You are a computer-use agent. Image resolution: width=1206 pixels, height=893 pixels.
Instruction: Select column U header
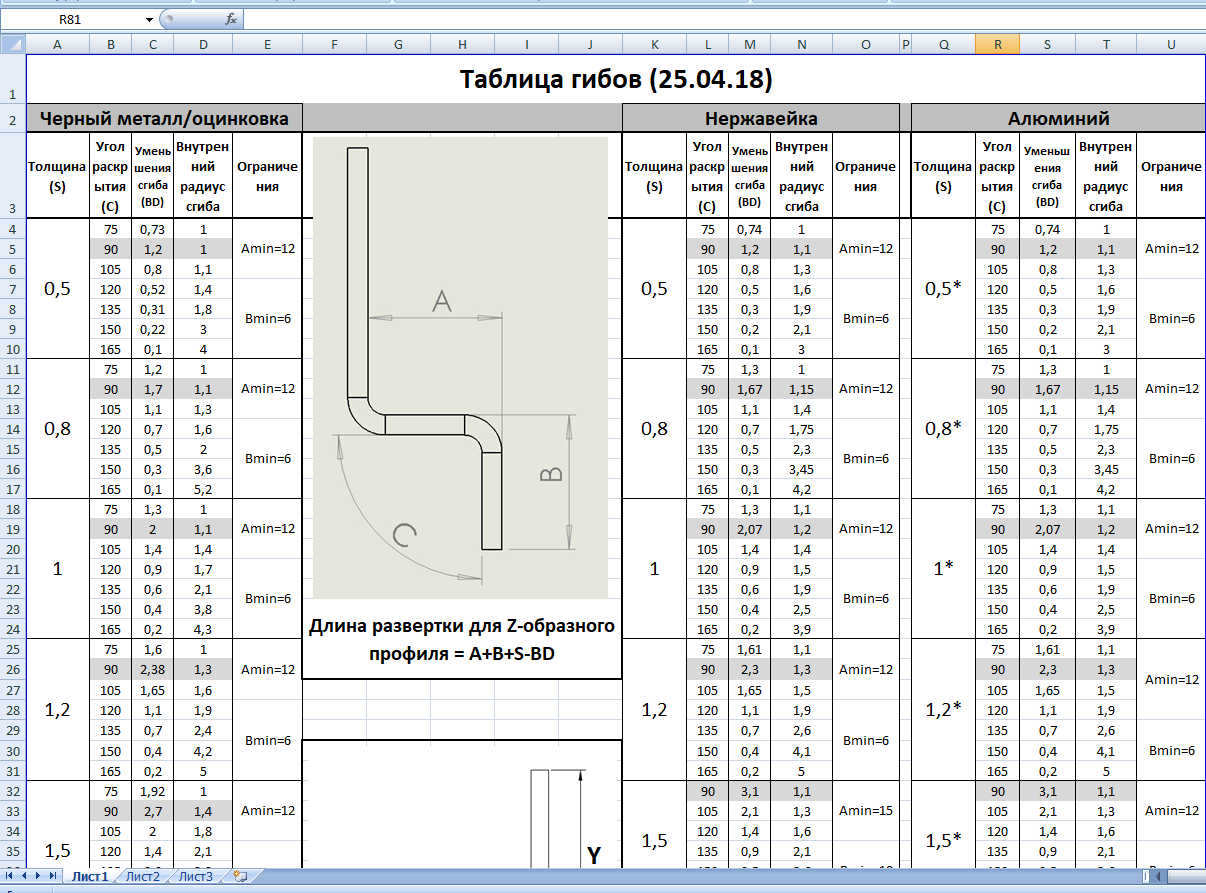tap(1170, 44)
